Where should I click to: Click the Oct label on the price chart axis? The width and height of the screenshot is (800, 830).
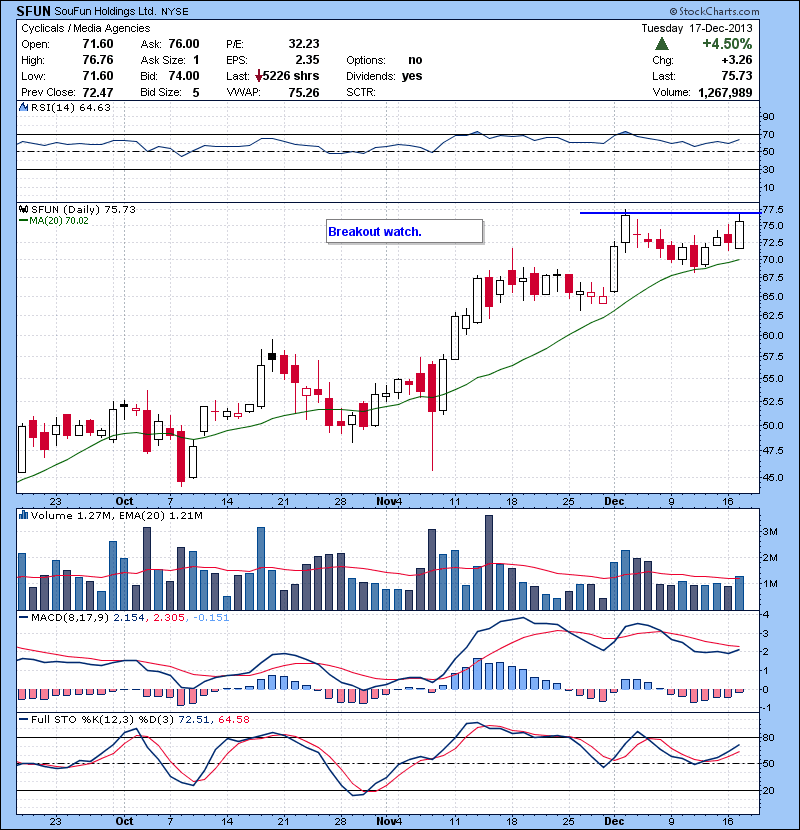(124, 501)
